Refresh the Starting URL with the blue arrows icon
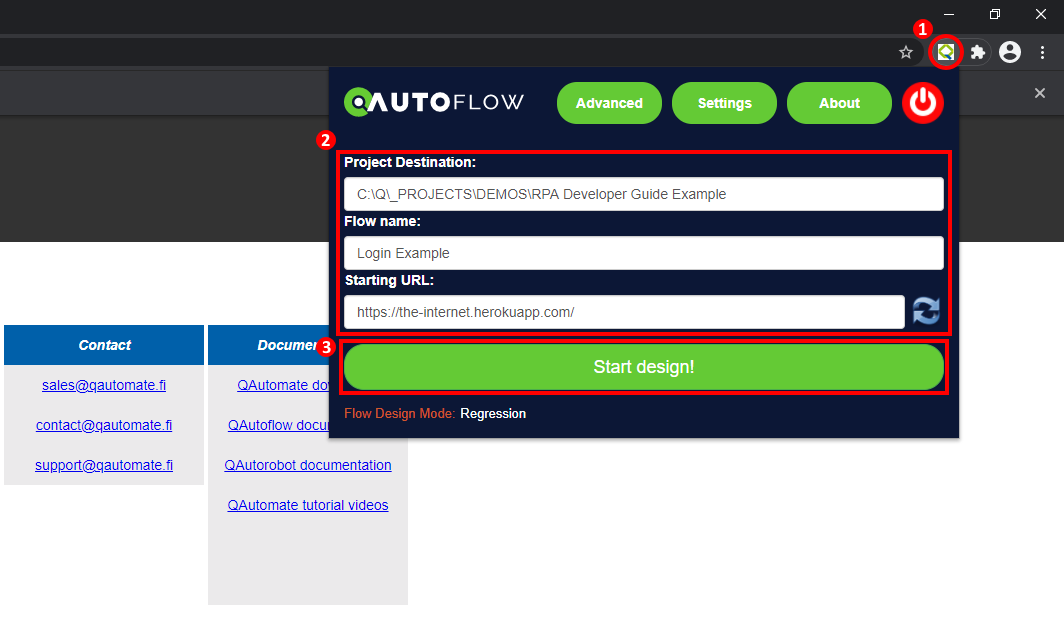 coord(926,312)
